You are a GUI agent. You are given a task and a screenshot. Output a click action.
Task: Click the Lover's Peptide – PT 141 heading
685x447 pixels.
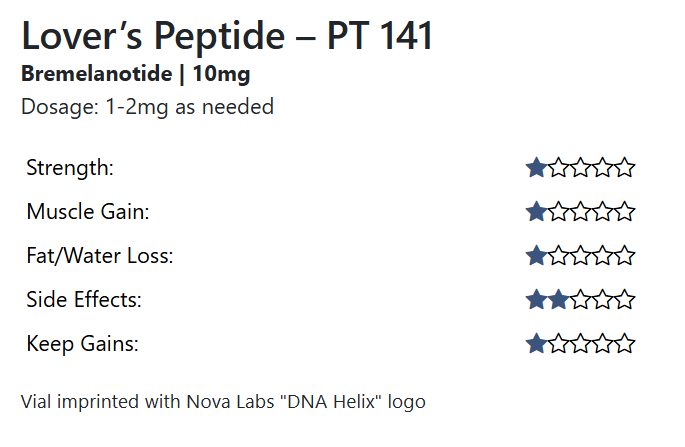point(227,37)
